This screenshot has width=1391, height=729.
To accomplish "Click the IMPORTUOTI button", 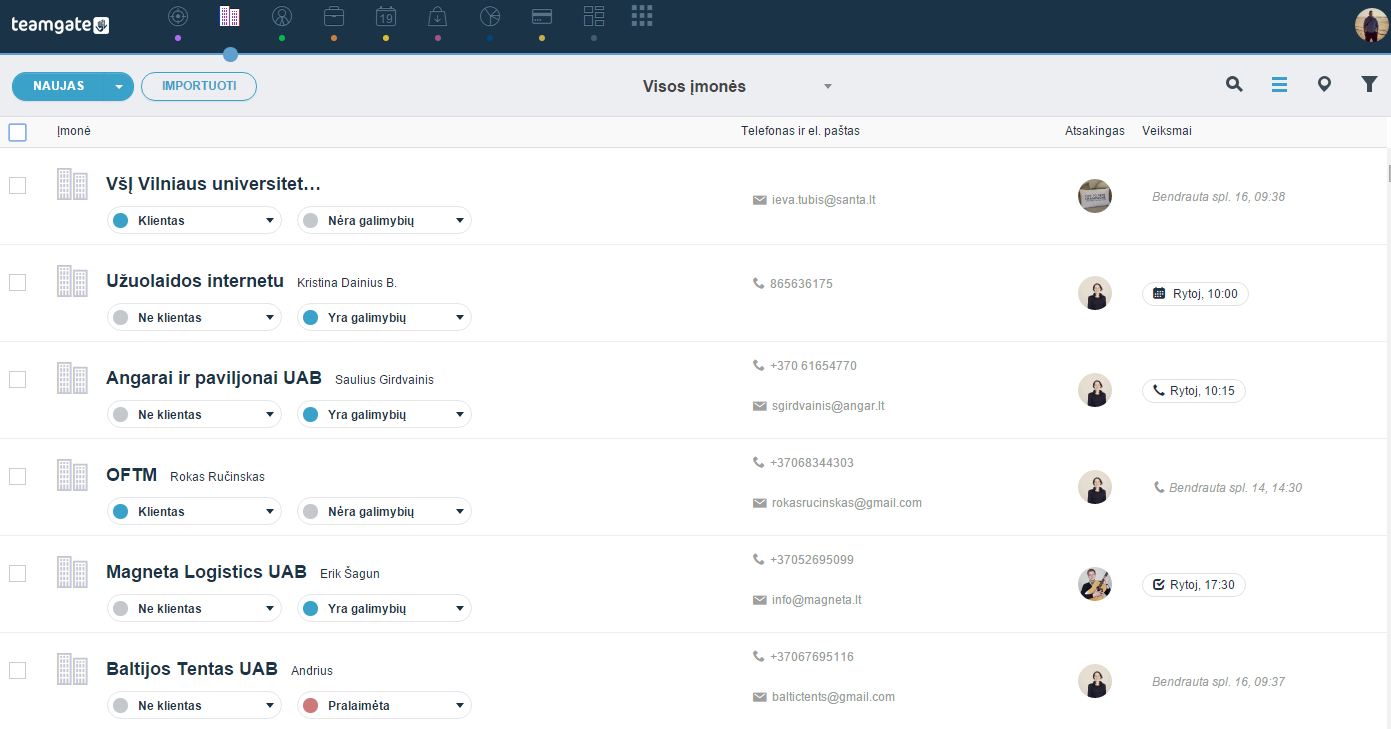I will [x=199, y=86].
